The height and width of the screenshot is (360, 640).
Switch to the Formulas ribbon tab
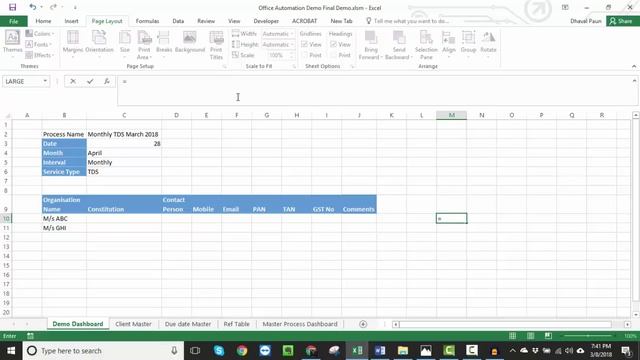tap(147, 21)
